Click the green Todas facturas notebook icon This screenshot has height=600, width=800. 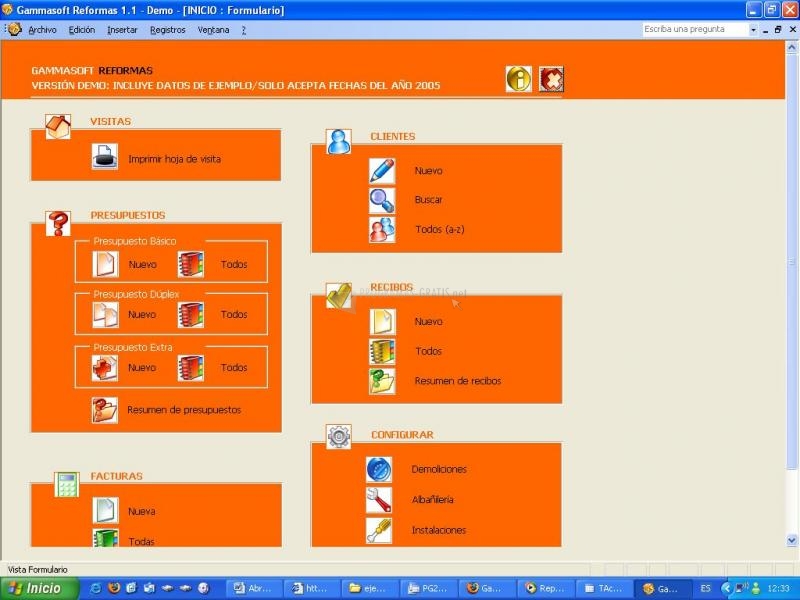tap(105, 537)
